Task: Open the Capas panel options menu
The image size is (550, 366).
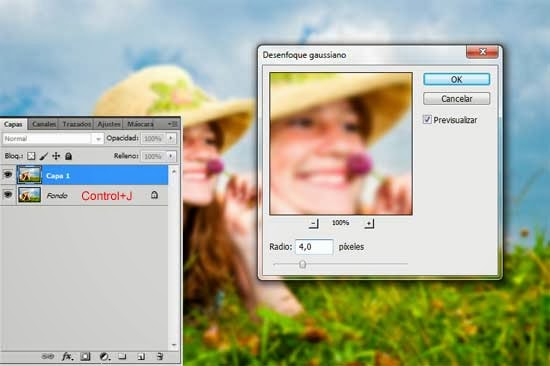Action: (173, 124)
